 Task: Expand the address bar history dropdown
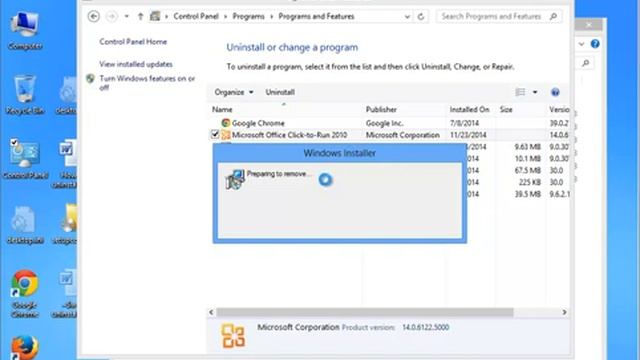pyautogui.click(x=407, y=17)
